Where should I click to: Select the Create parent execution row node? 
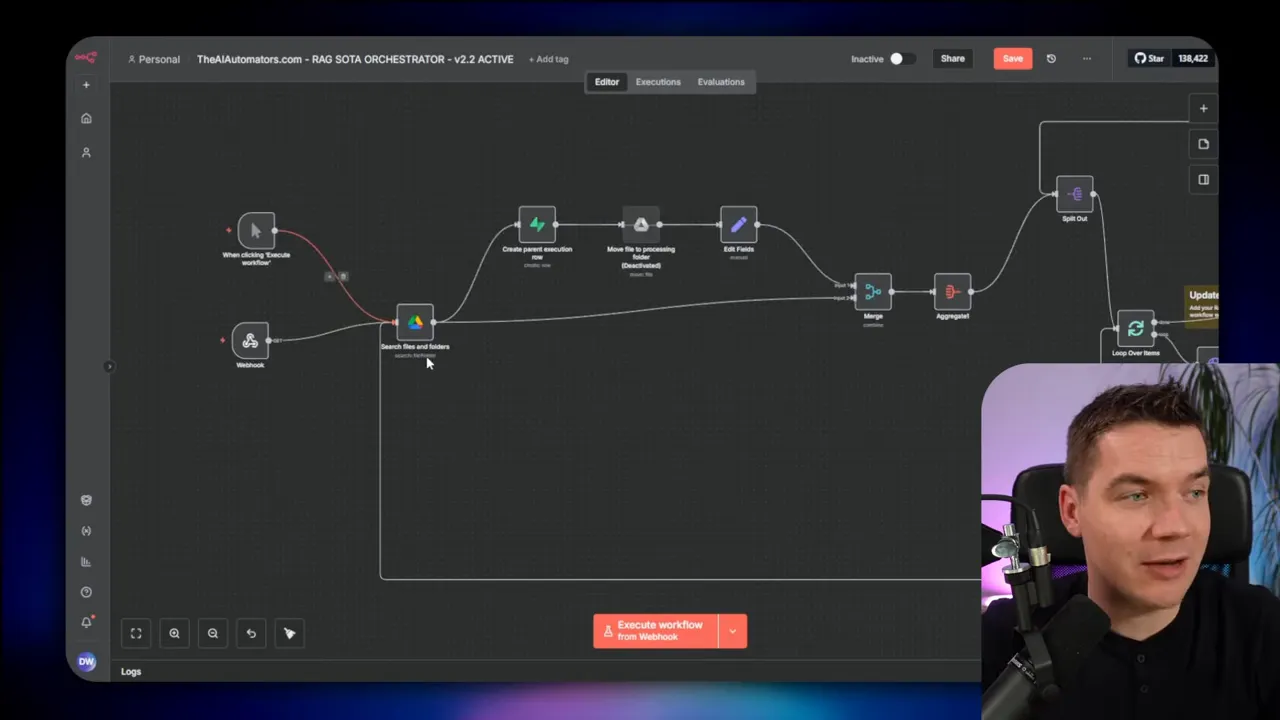[537, 225]
